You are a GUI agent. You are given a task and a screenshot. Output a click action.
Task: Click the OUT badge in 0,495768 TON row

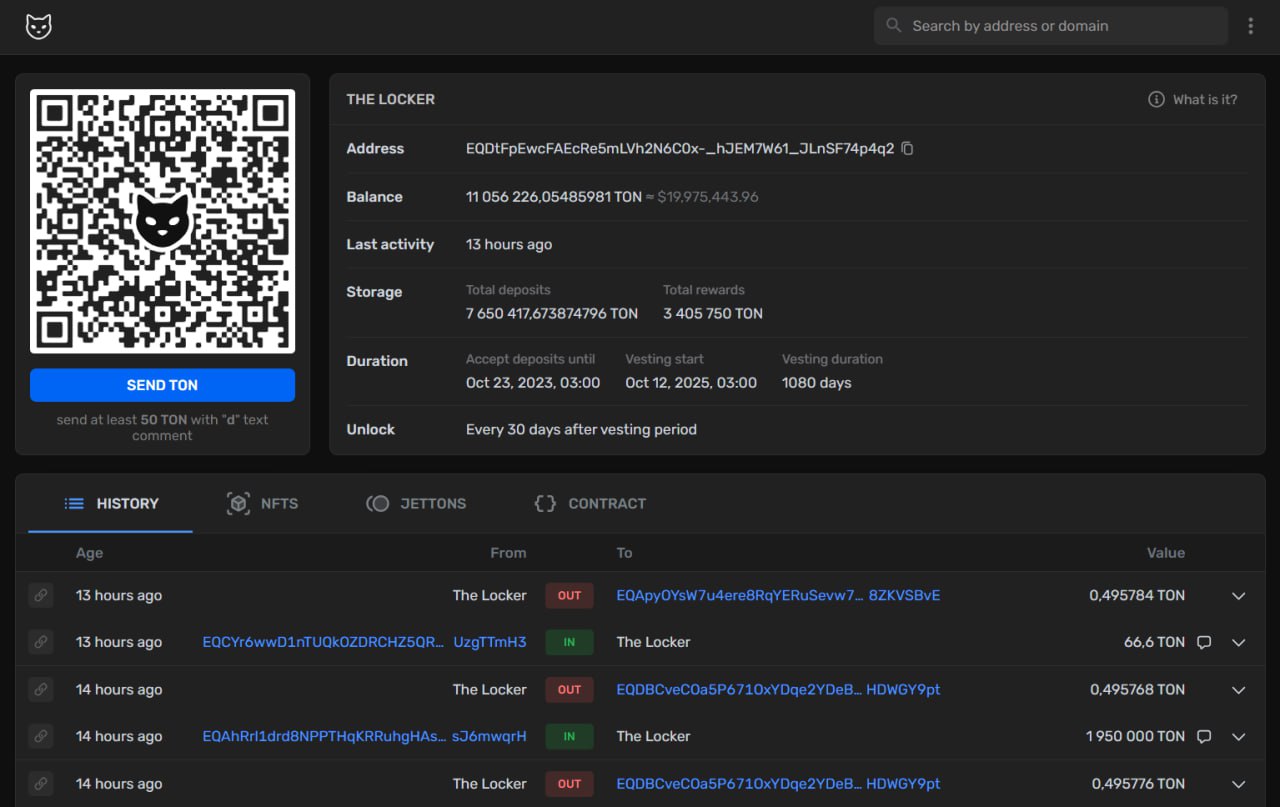[569, 689]
